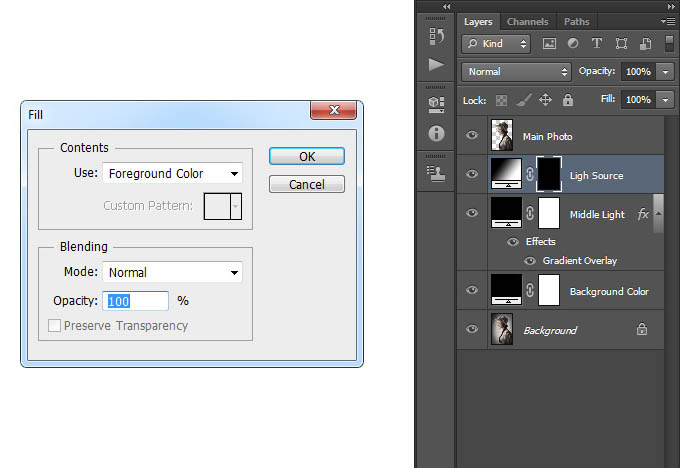
Task: Enable Preserve Transparency checkbox
Action: [54, 326]
